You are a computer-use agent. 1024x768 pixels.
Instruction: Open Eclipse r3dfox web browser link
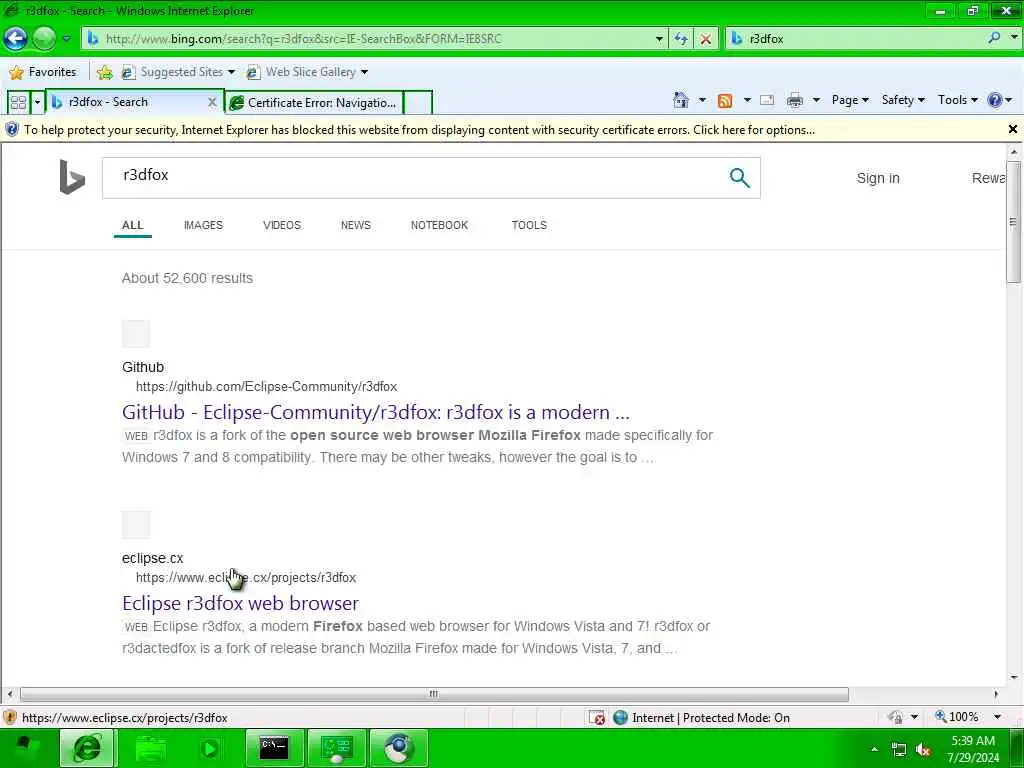click(x=240, y=603)
